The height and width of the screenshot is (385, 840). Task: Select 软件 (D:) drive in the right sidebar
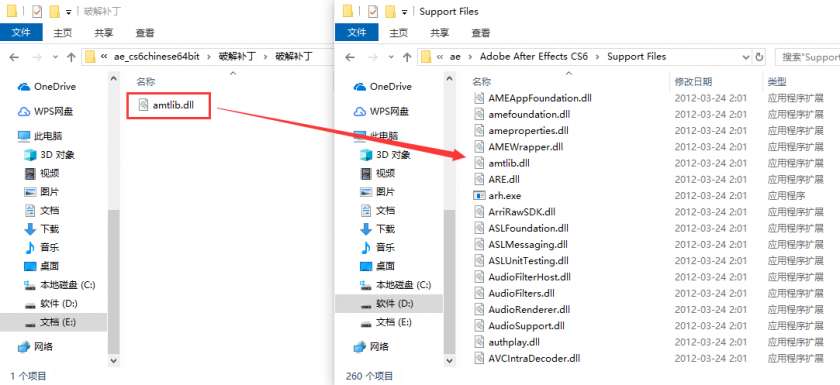tap(388, 304)
